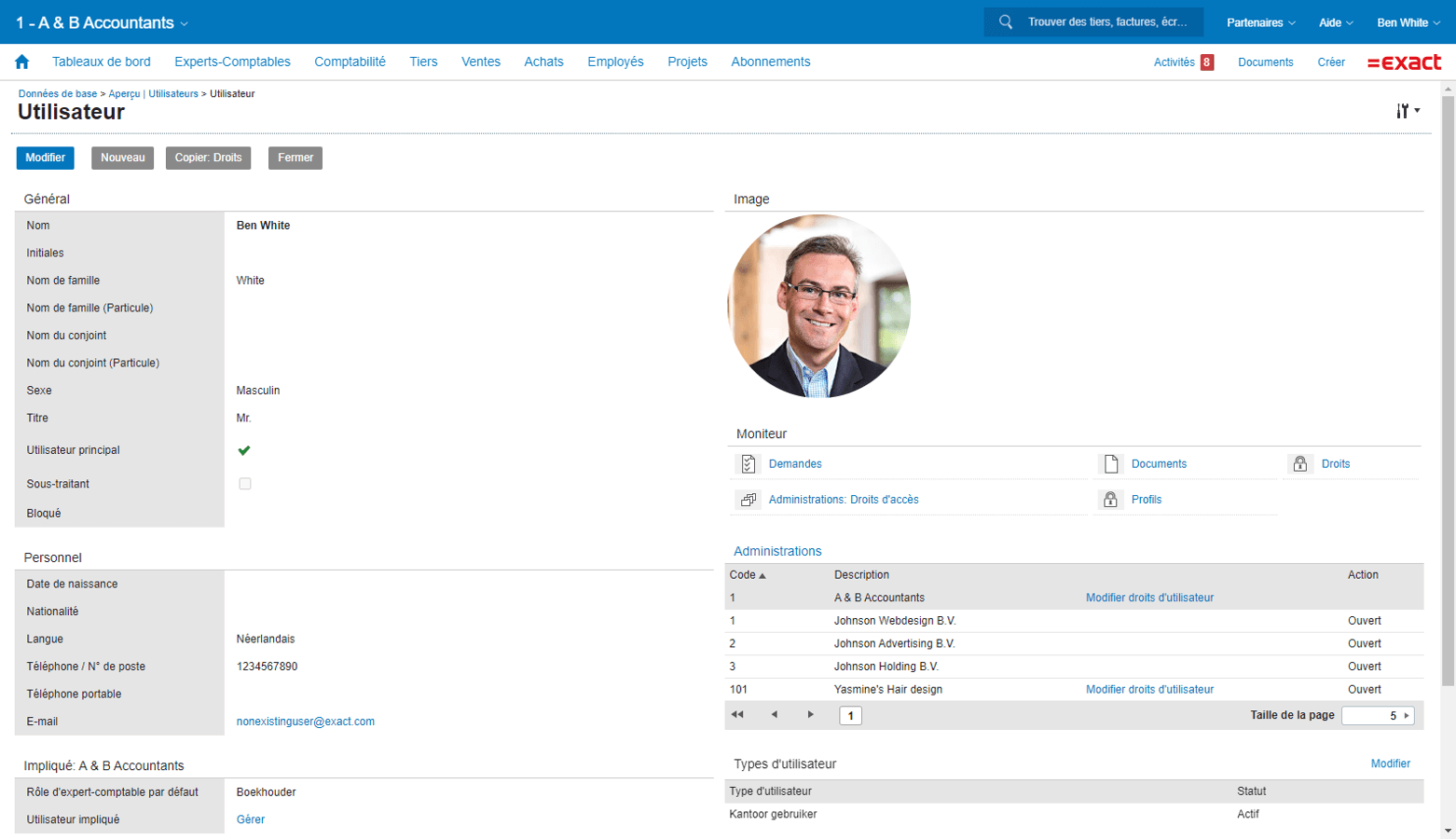Go to next Administrations page
This screenshot has width=1456, height=839.
pos(811,715)
